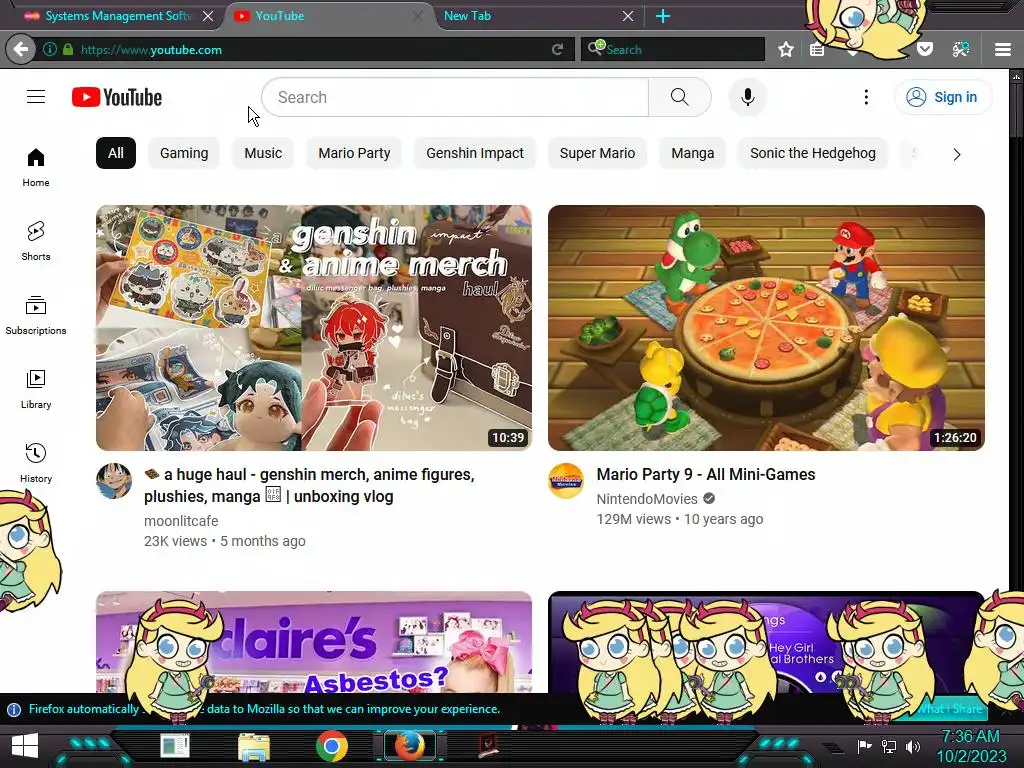
Task: Click the network tray icon
Action: point(889,746)
